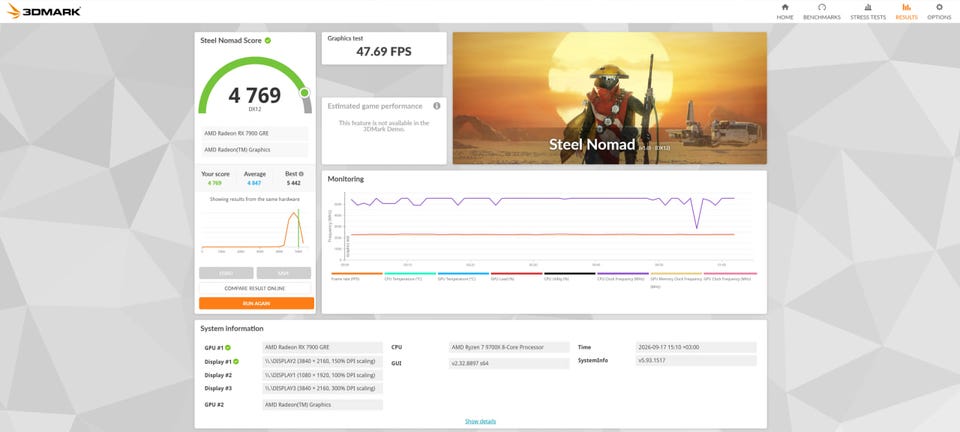
Task: Click the System information heading
Action: coord(232,329)
